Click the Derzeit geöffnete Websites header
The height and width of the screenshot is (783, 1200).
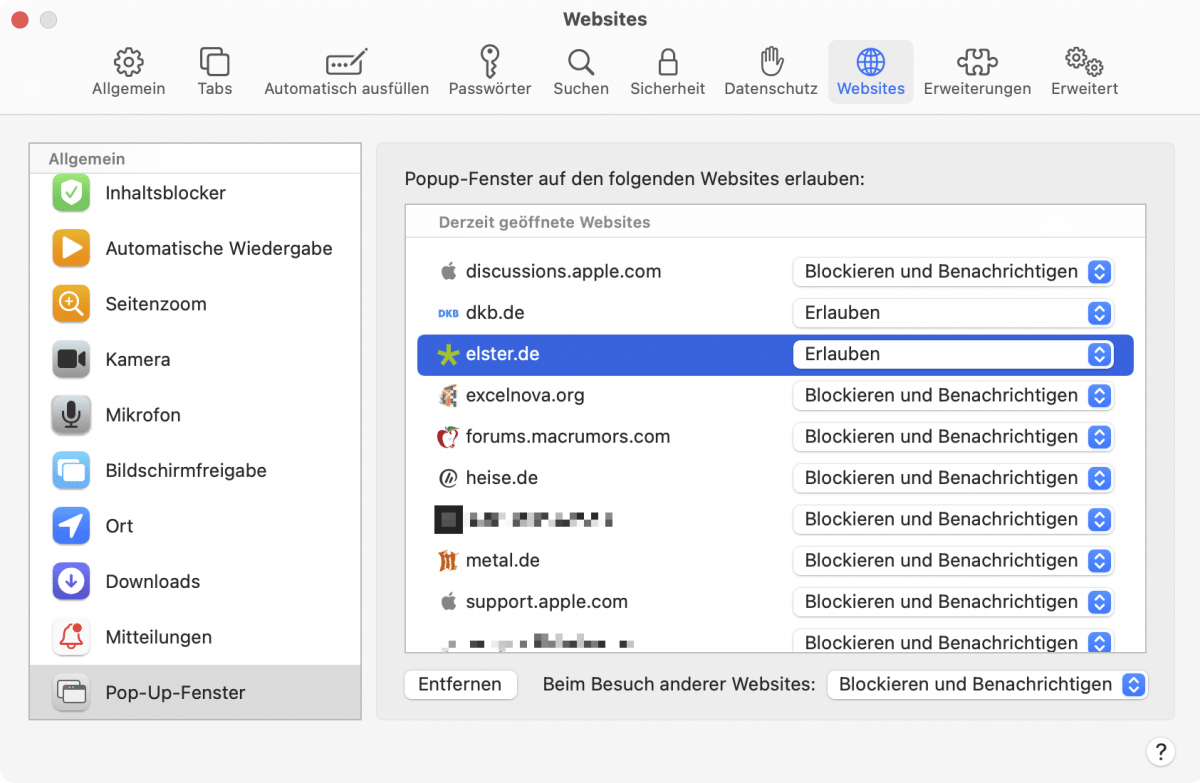(544, 222)
